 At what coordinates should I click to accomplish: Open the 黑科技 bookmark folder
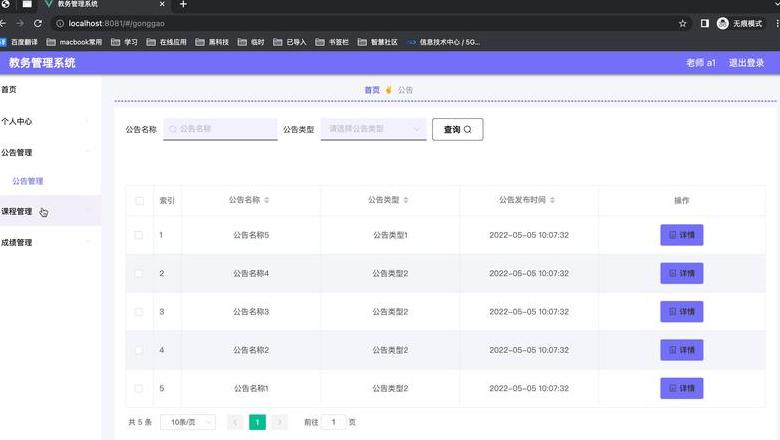pyautogui.click(x=212, y=42)
